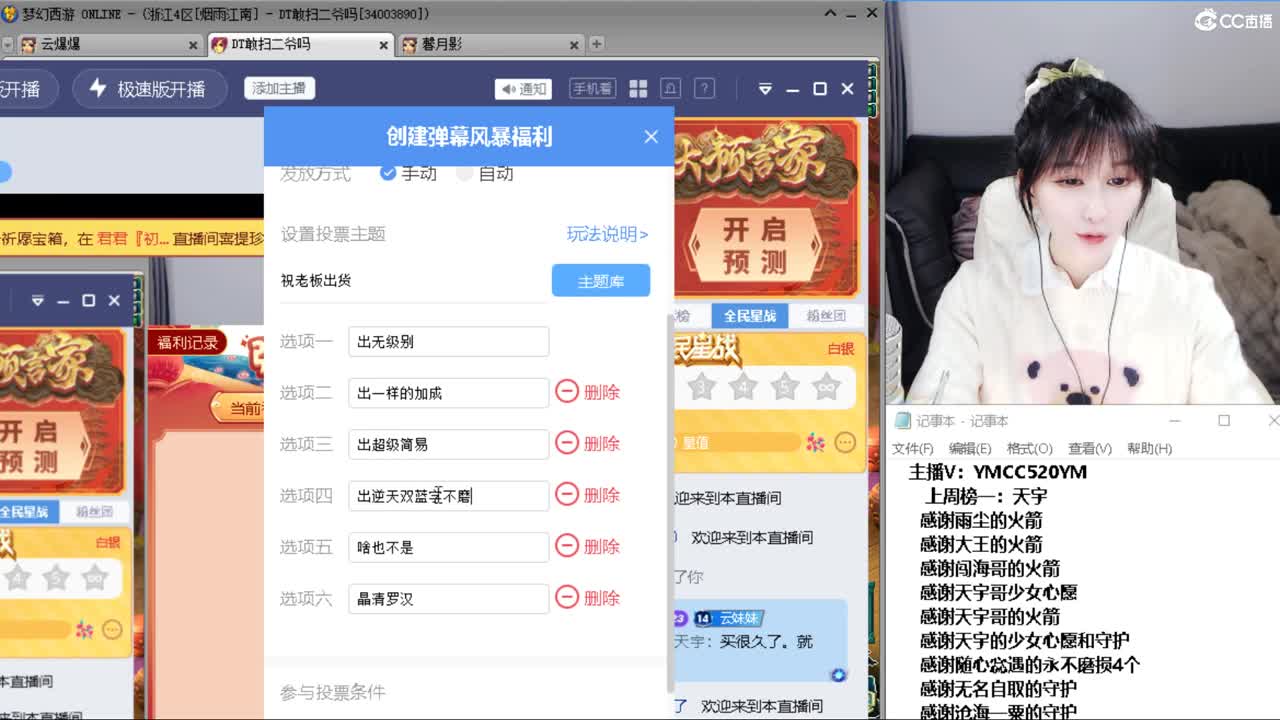The width and height of the screenshot is (1280, 720).
Task: Delete option four via red minus icon
Action: (567, 494)
